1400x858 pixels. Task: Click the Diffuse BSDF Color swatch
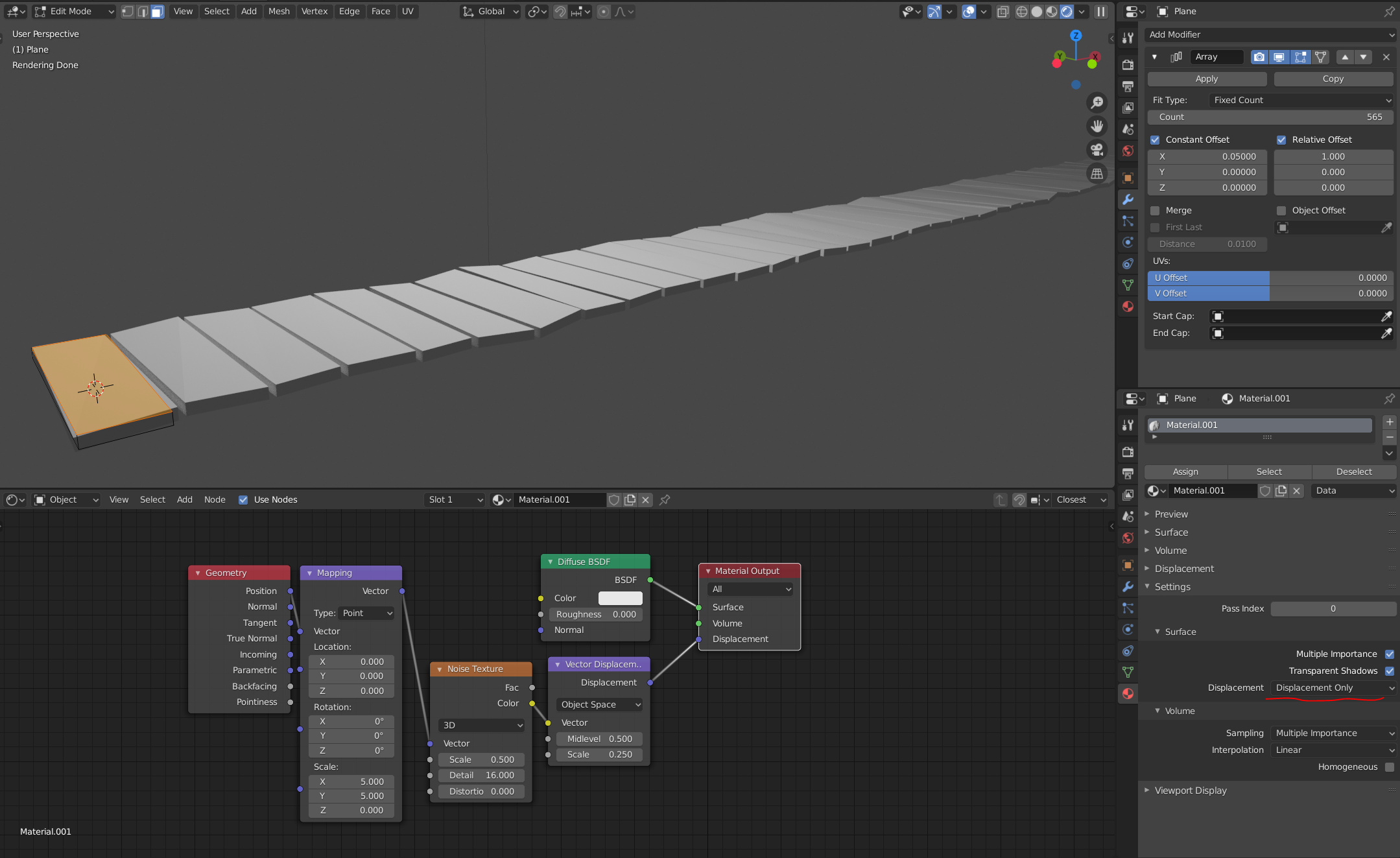(x=619, y=597)
